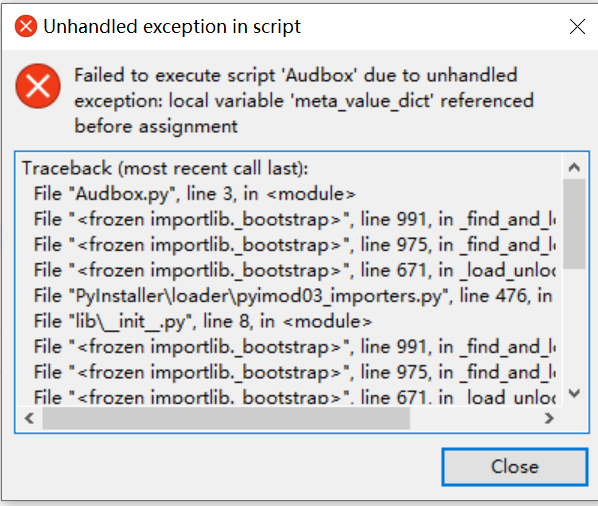Click the Close button
The width and height of the screenshot is (598, 506).
(514, 467)
